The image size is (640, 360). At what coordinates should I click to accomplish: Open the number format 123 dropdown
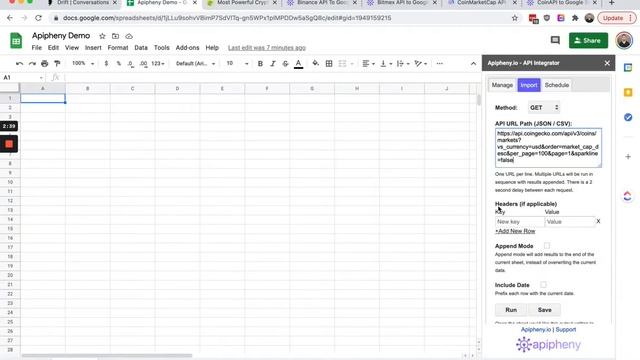pyautogui.click(x=158, y=64)
